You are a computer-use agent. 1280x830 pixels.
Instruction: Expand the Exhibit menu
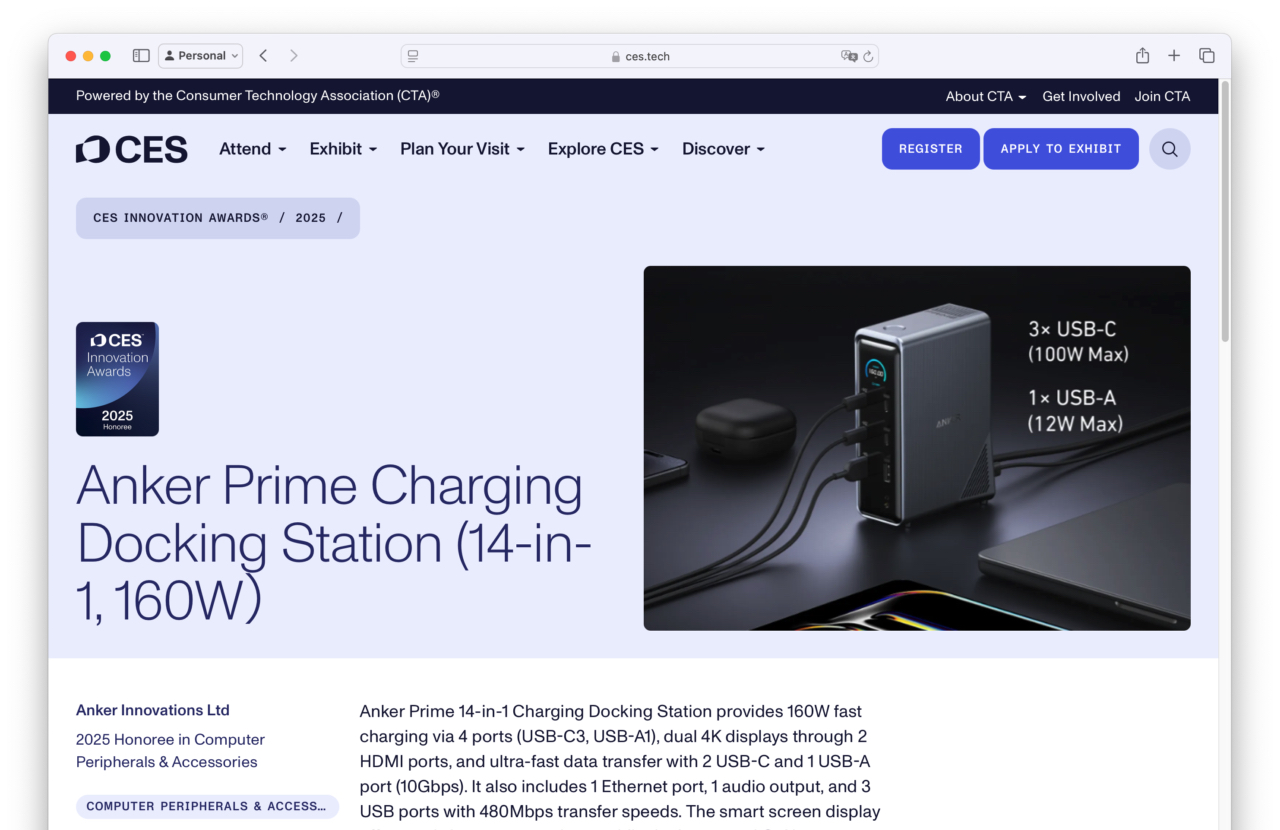[343, 149]
